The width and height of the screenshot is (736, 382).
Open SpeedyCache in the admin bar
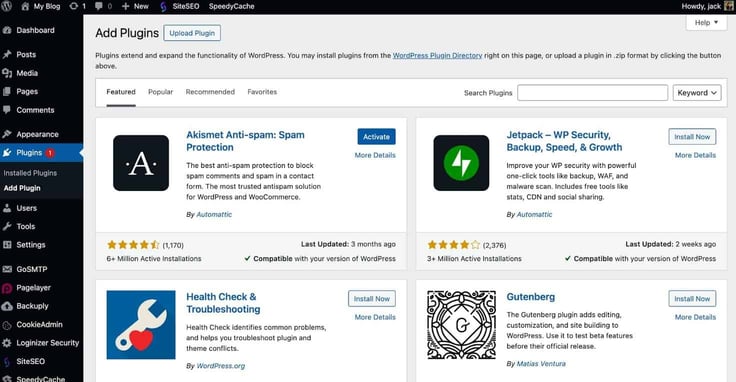(x=231, y=6)
